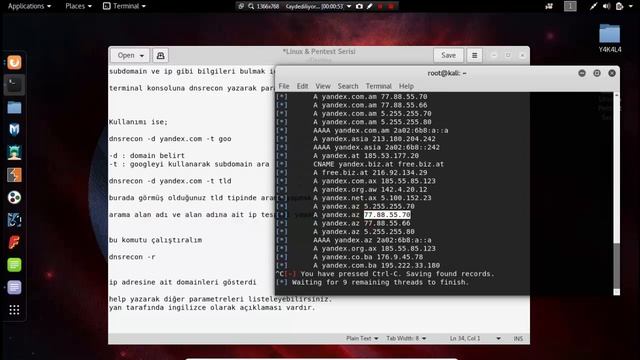Click the 'dnsrecon -r' line in gedit
This screenshot has height=360, width=640.
point(132,257)
